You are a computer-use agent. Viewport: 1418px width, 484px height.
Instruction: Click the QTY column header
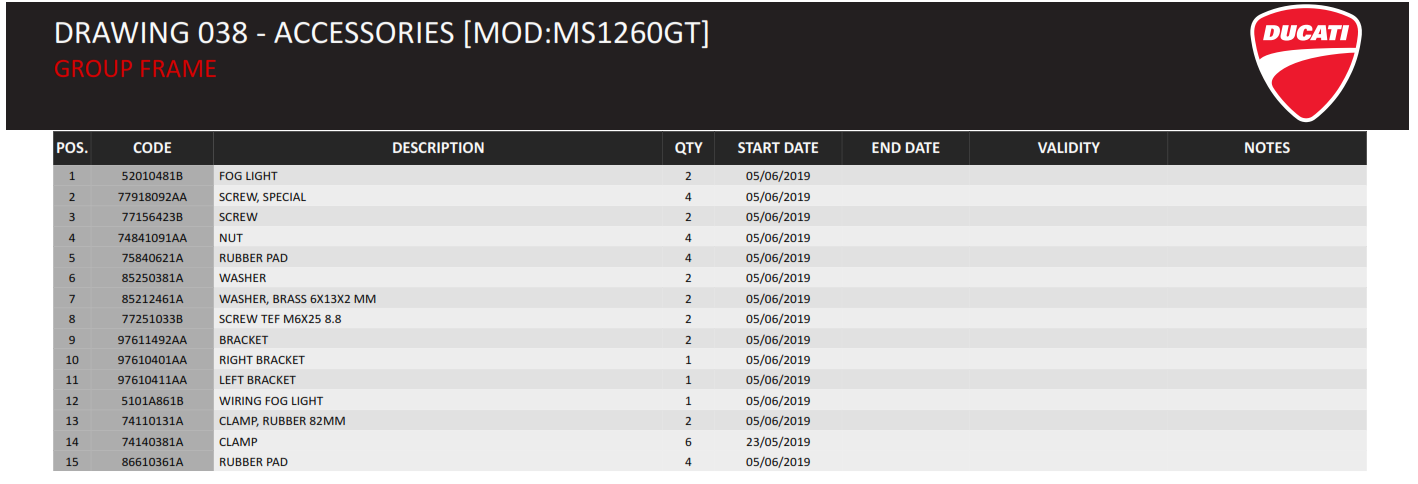click(x=688, y=148)
